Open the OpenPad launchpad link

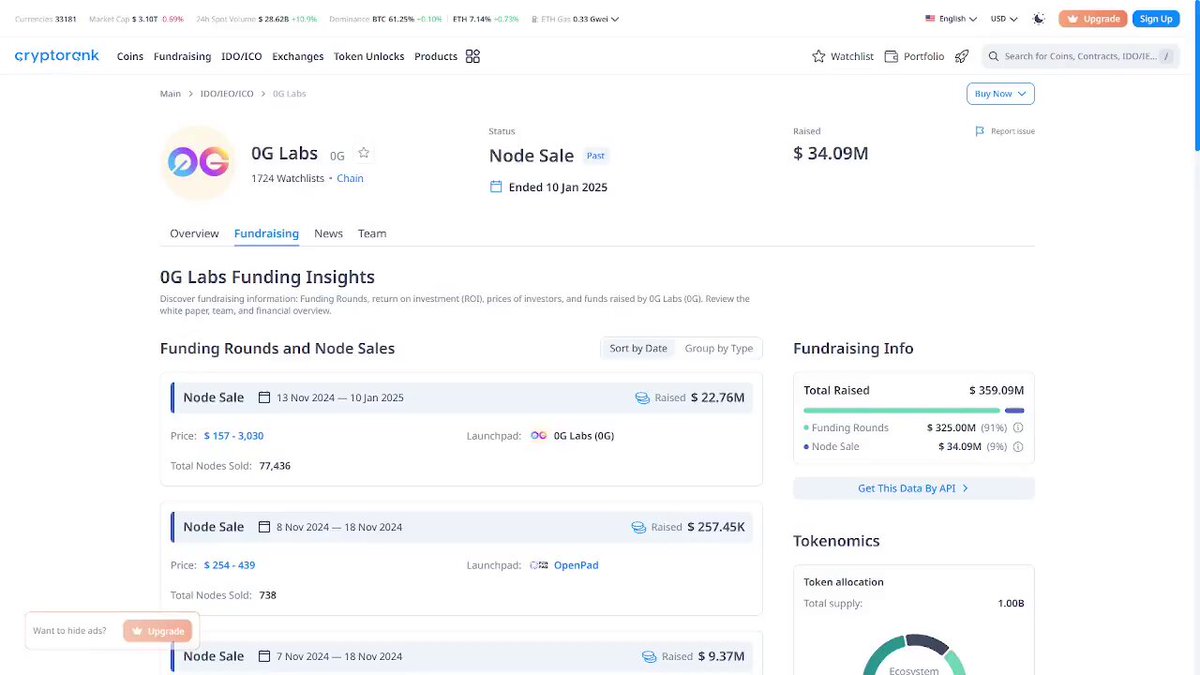tap(576, 565)
